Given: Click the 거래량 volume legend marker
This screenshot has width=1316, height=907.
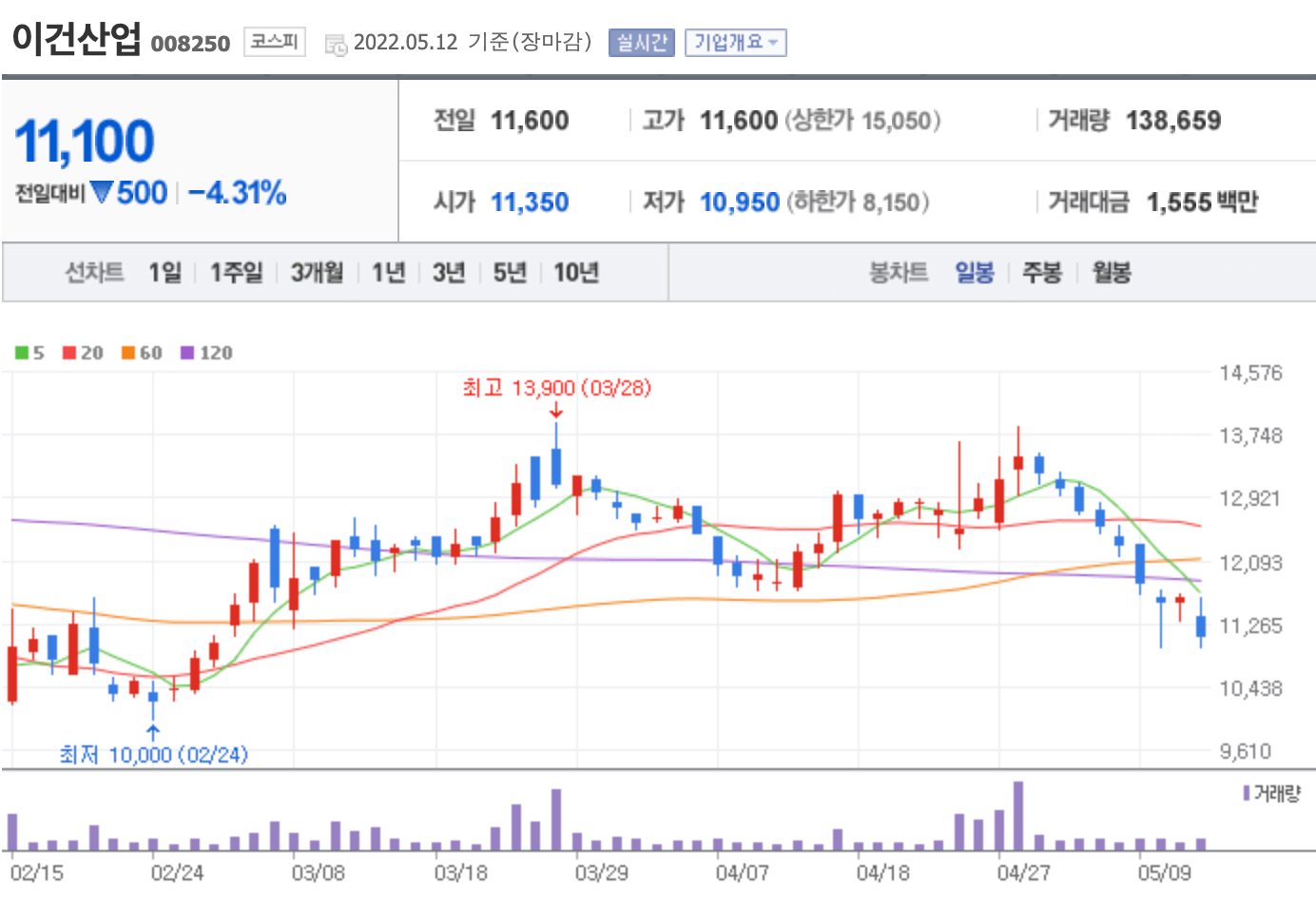Looking at the screenshot, I should (1246, 793).
